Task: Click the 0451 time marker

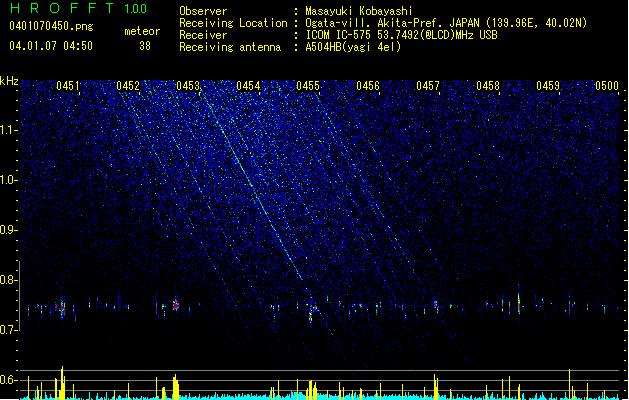Action: pos(68,86)
